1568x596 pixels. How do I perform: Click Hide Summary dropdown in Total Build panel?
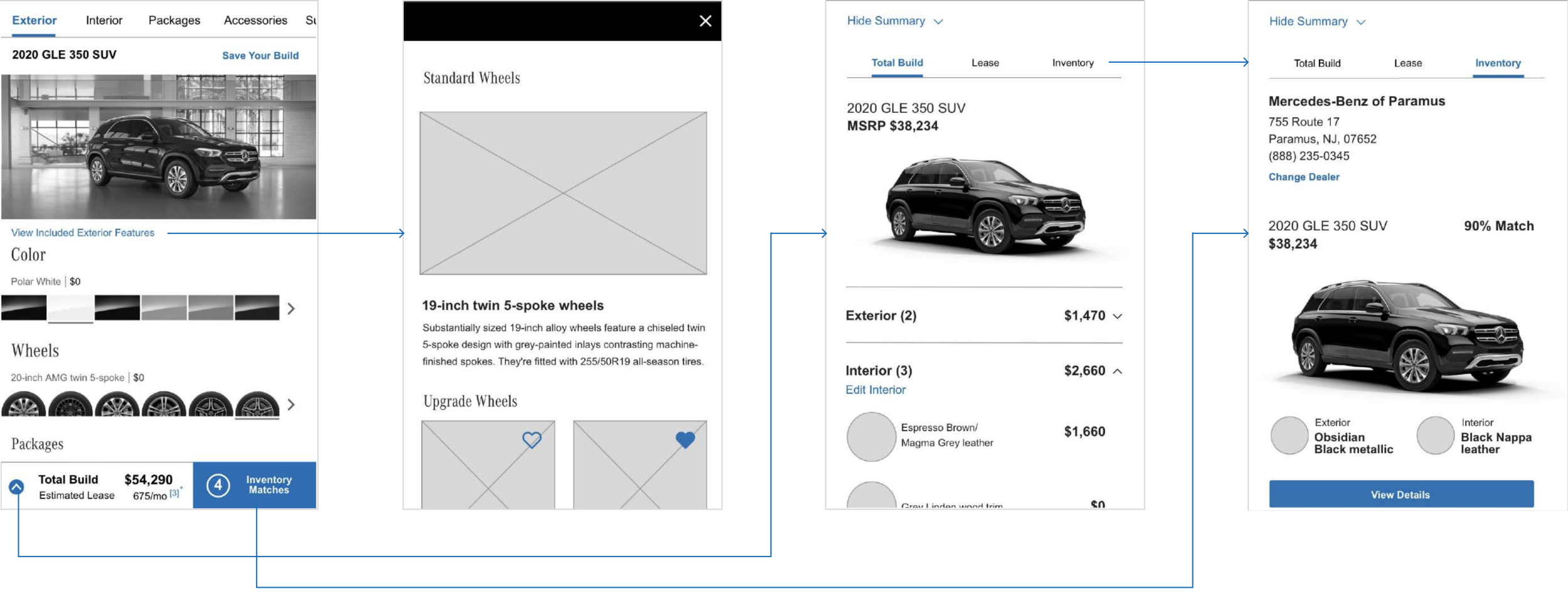point(894,21)
